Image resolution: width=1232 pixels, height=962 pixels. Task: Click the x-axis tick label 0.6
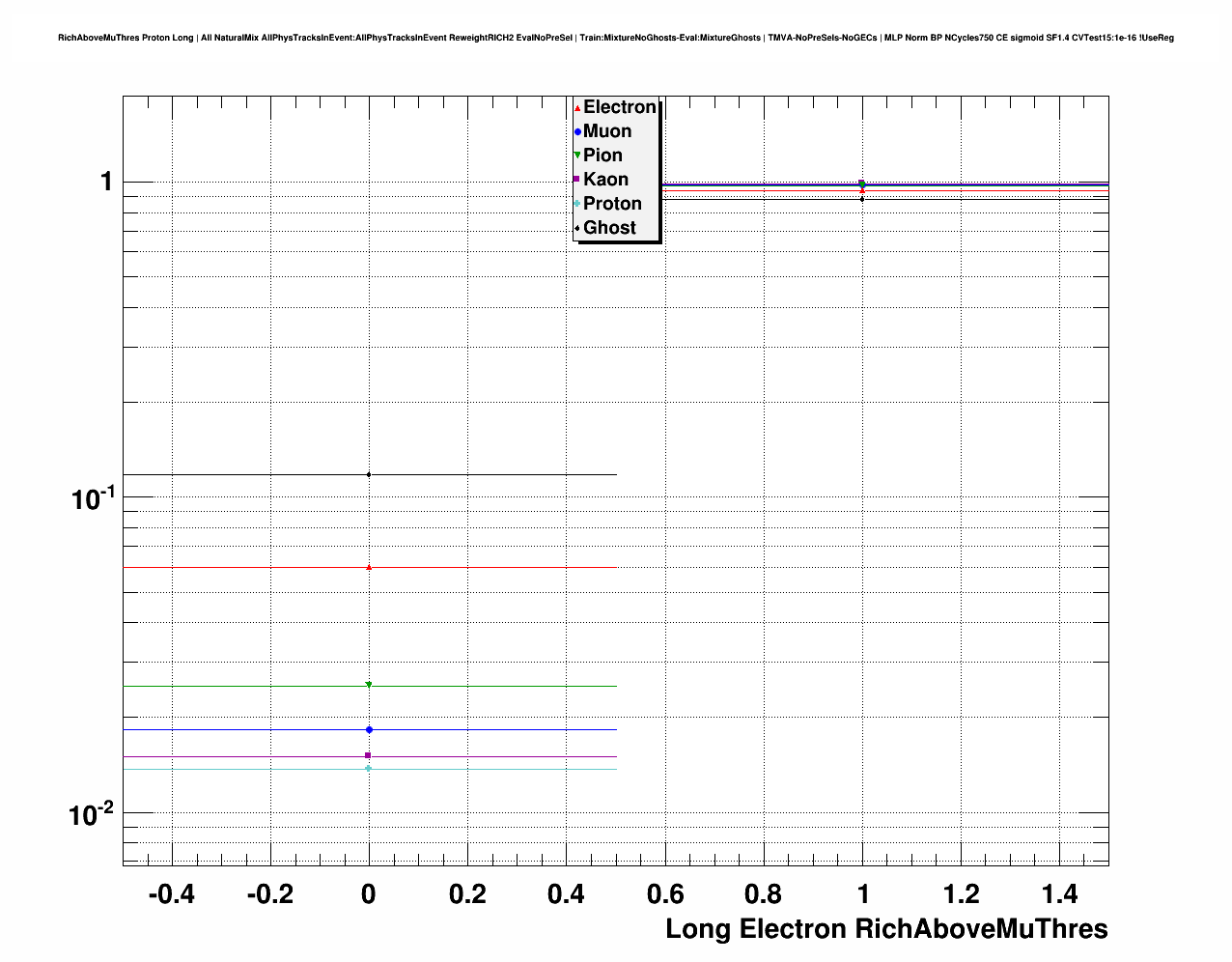(x=665, y=894)
